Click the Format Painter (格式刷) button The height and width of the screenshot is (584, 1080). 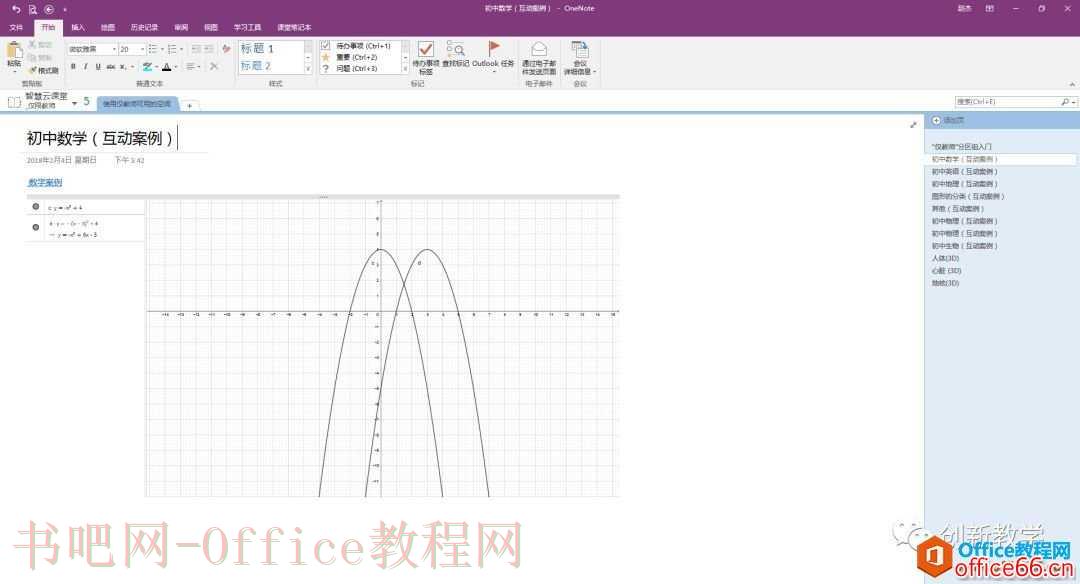coord(43,70)
